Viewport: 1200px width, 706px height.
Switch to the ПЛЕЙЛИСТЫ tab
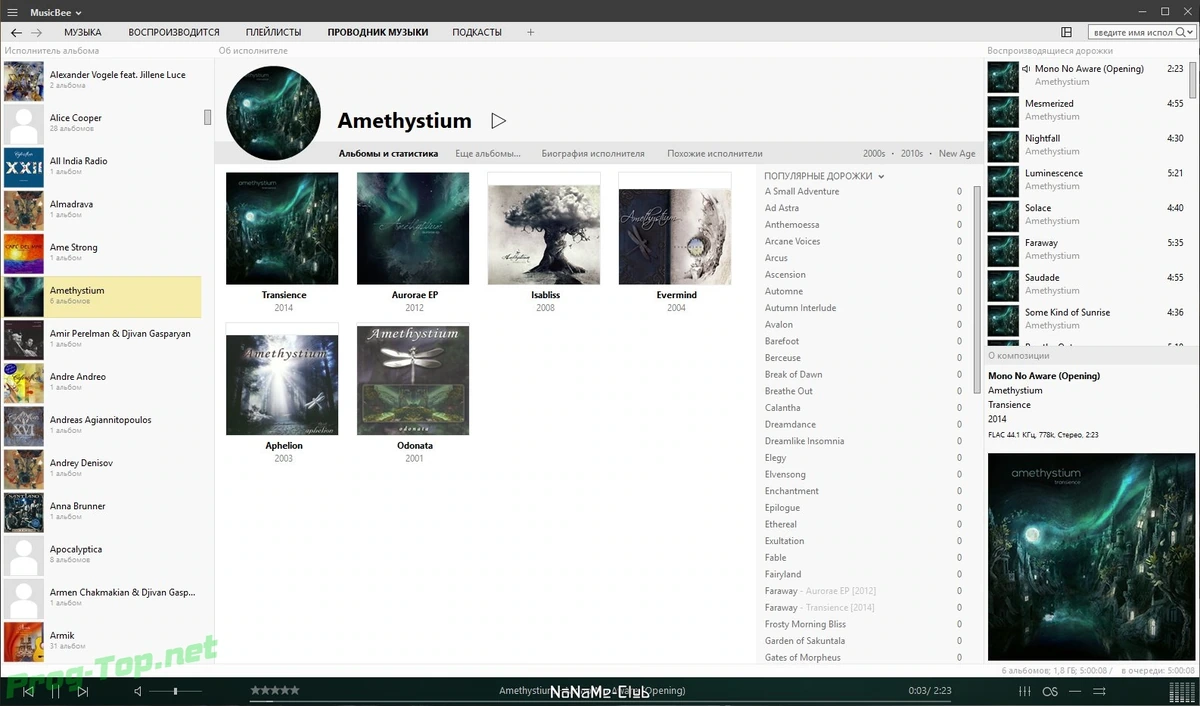(x=273, y=32)
